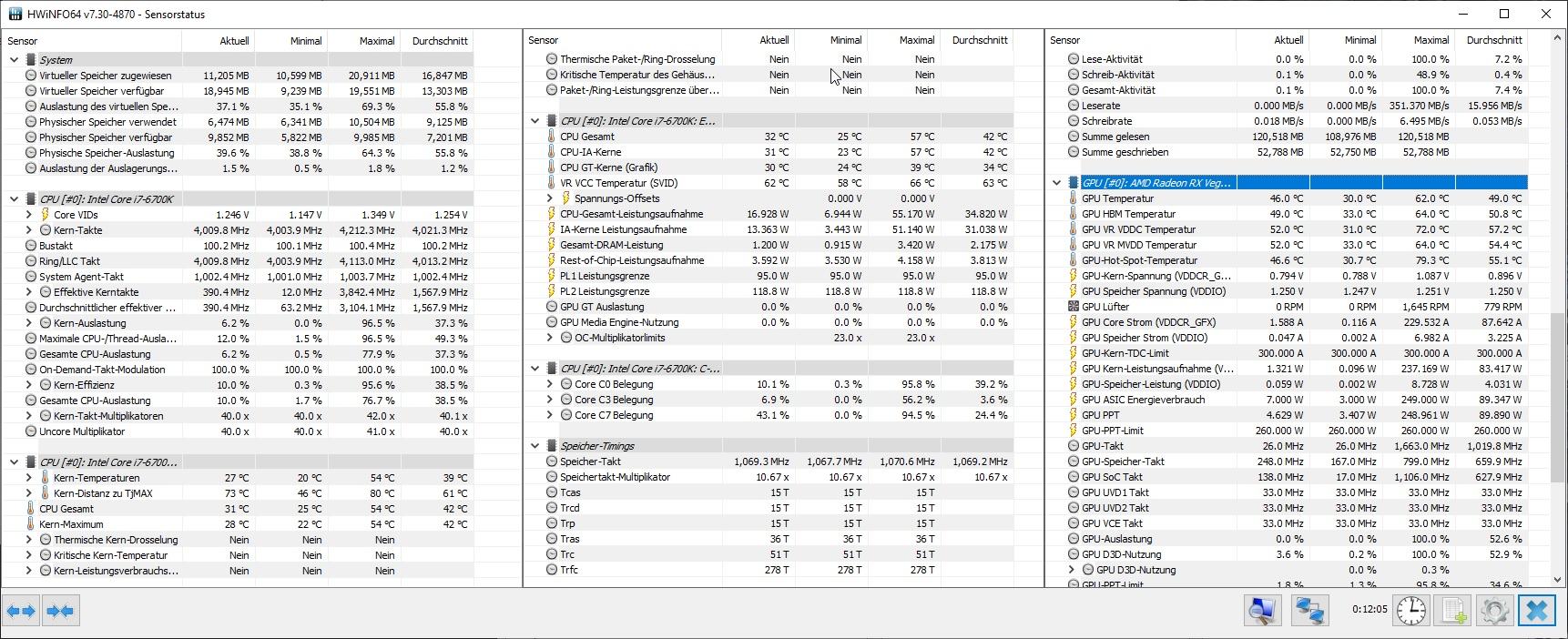Select the Physische Speicher-Auslastung row
1568x639 pixels.
239,153
